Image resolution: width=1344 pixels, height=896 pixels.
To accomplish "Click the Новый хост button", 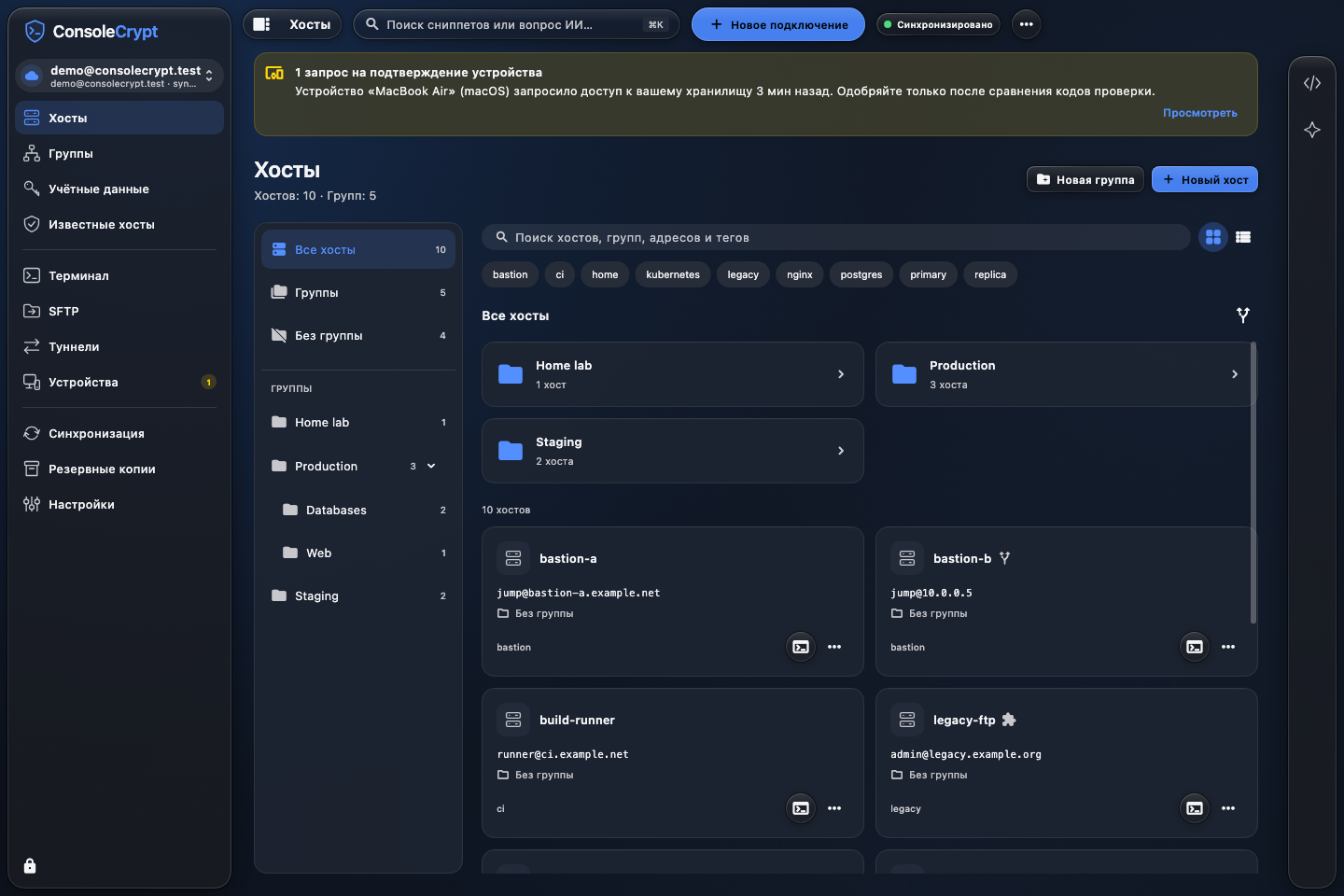I will (1205, 179).
